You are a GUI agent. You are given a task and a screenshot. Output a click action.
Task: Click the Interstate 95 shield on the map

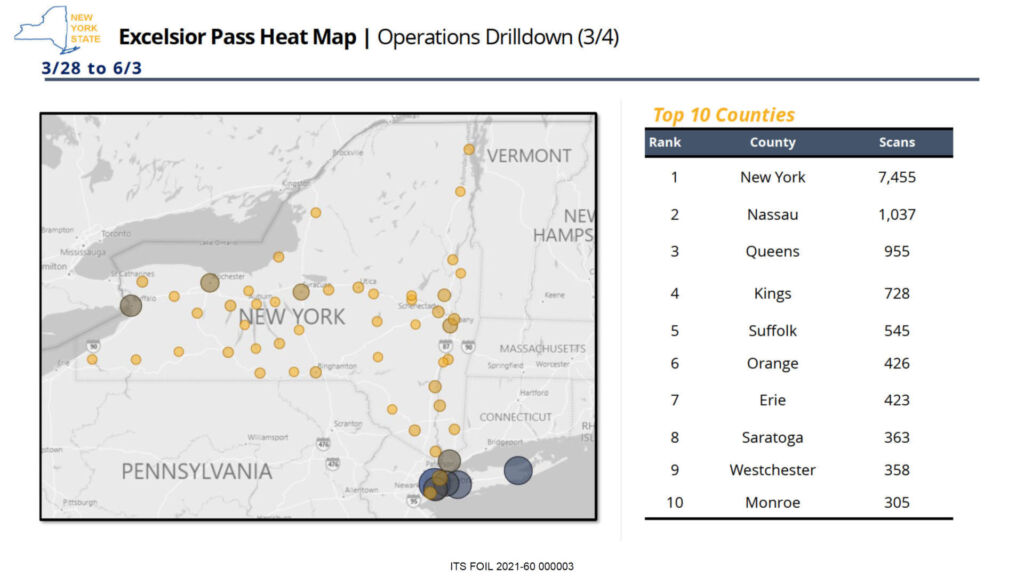pyautogui.click(x=413, y=501)
